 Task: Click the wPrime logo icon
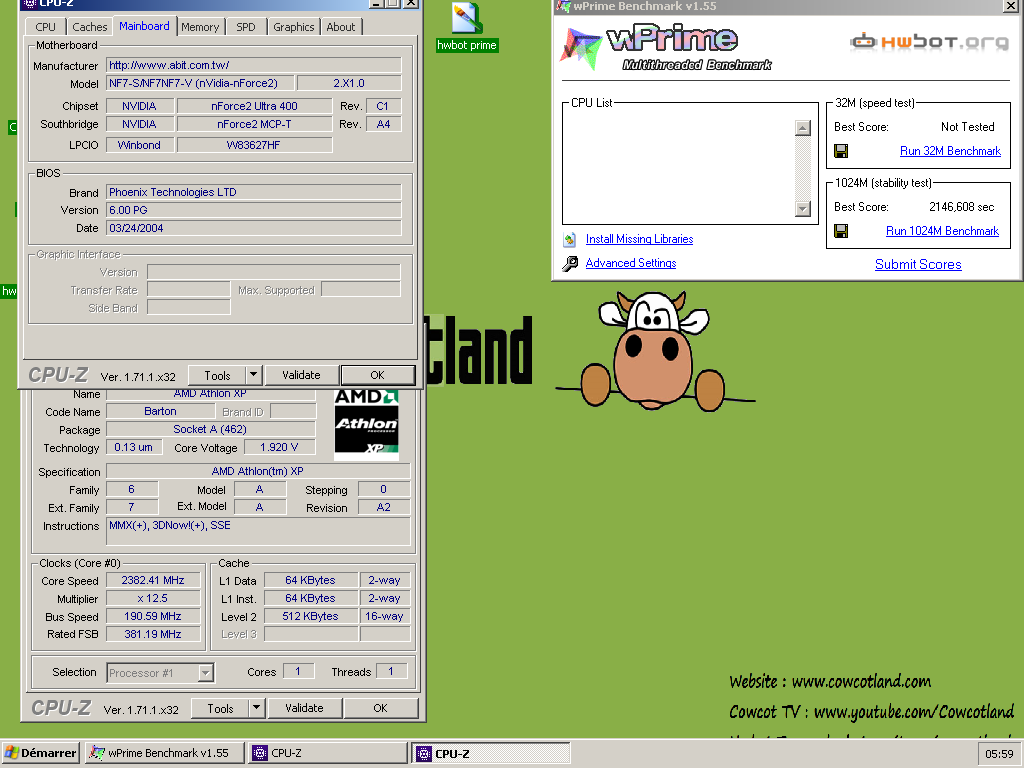pos(580,49)
